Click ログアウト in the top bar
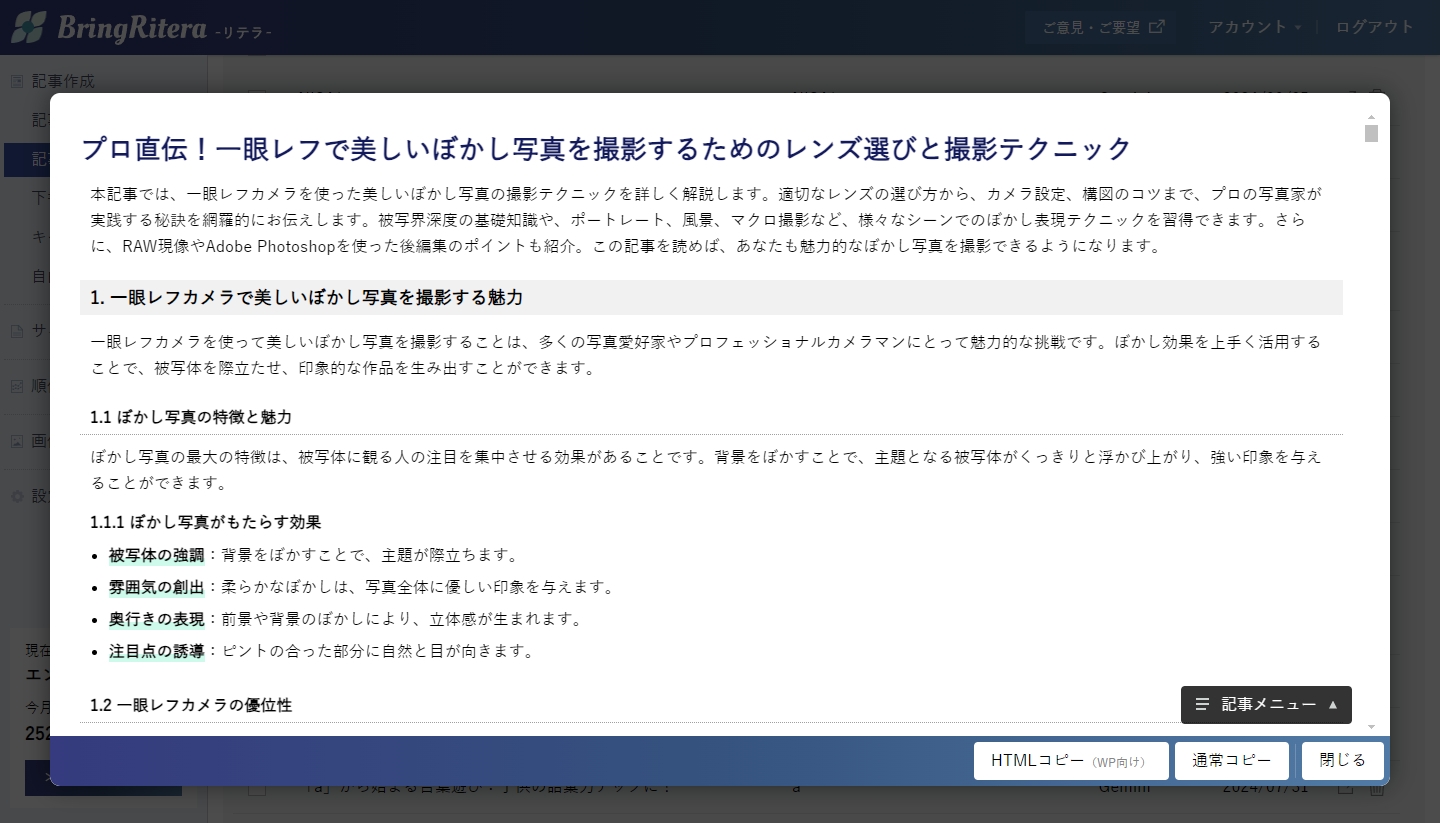This screenshot has height=823, width=1440. (x=1375, y=27)
